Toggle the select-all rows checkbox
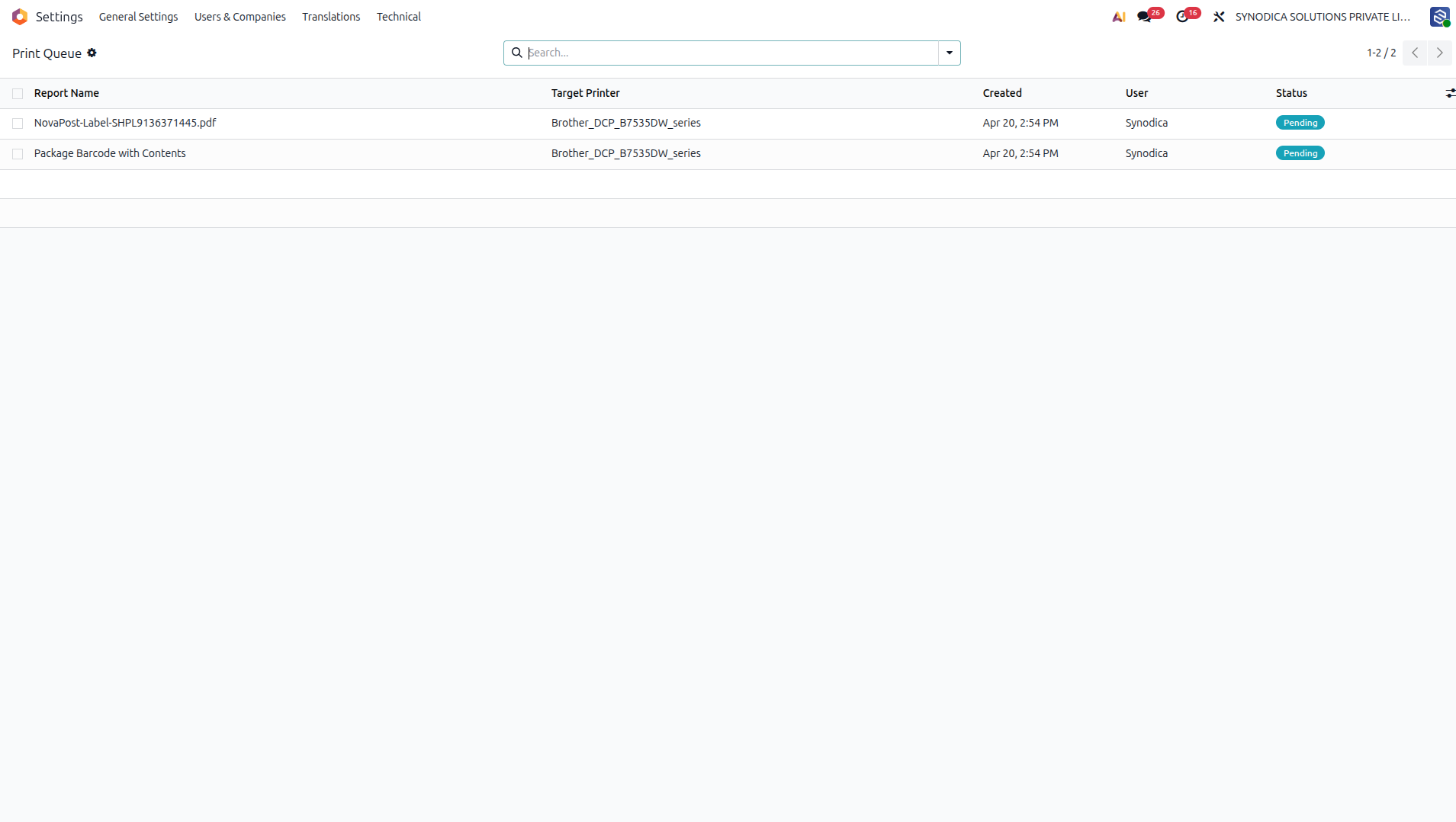The height and width of the screenshot is (822, 1456). click(x=18, y=94)
